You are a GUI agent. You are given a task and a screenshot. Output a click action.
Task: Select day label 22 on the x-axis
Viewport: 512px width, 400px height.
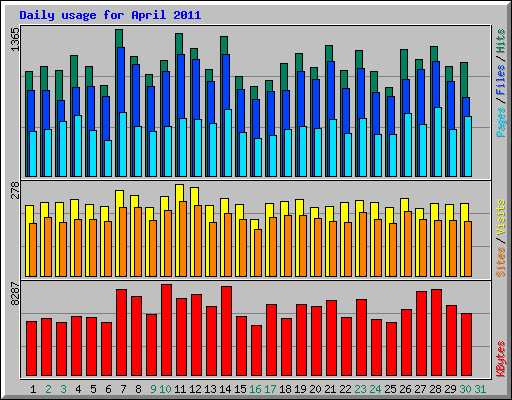click(x=345, y=389)
